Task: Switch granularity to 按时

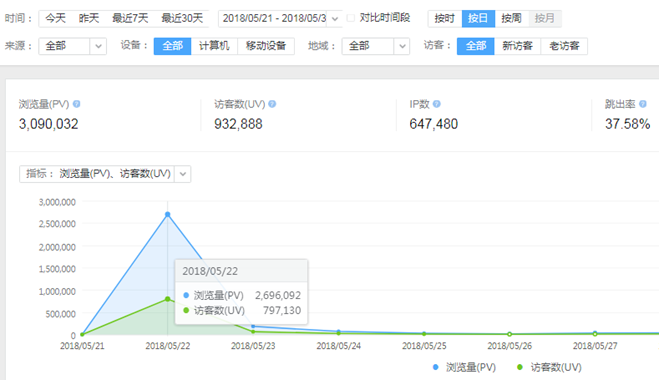Action: click(x=445, y=18)
